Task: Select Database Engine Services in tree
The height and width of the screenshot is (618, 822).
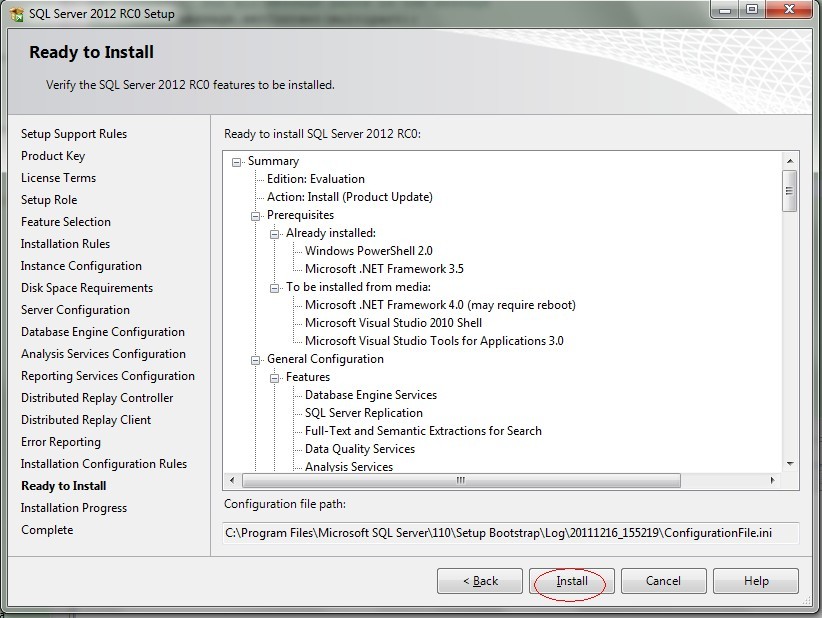Action: pyautogui.click(x=370, y=395)
